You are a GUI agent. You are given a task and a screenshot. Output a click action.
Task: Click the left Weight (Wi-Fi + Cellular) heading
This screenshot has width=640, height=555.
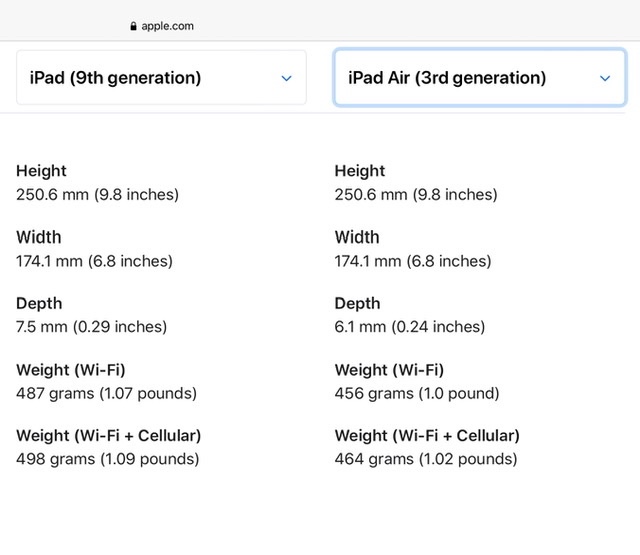tap(108, 435)
